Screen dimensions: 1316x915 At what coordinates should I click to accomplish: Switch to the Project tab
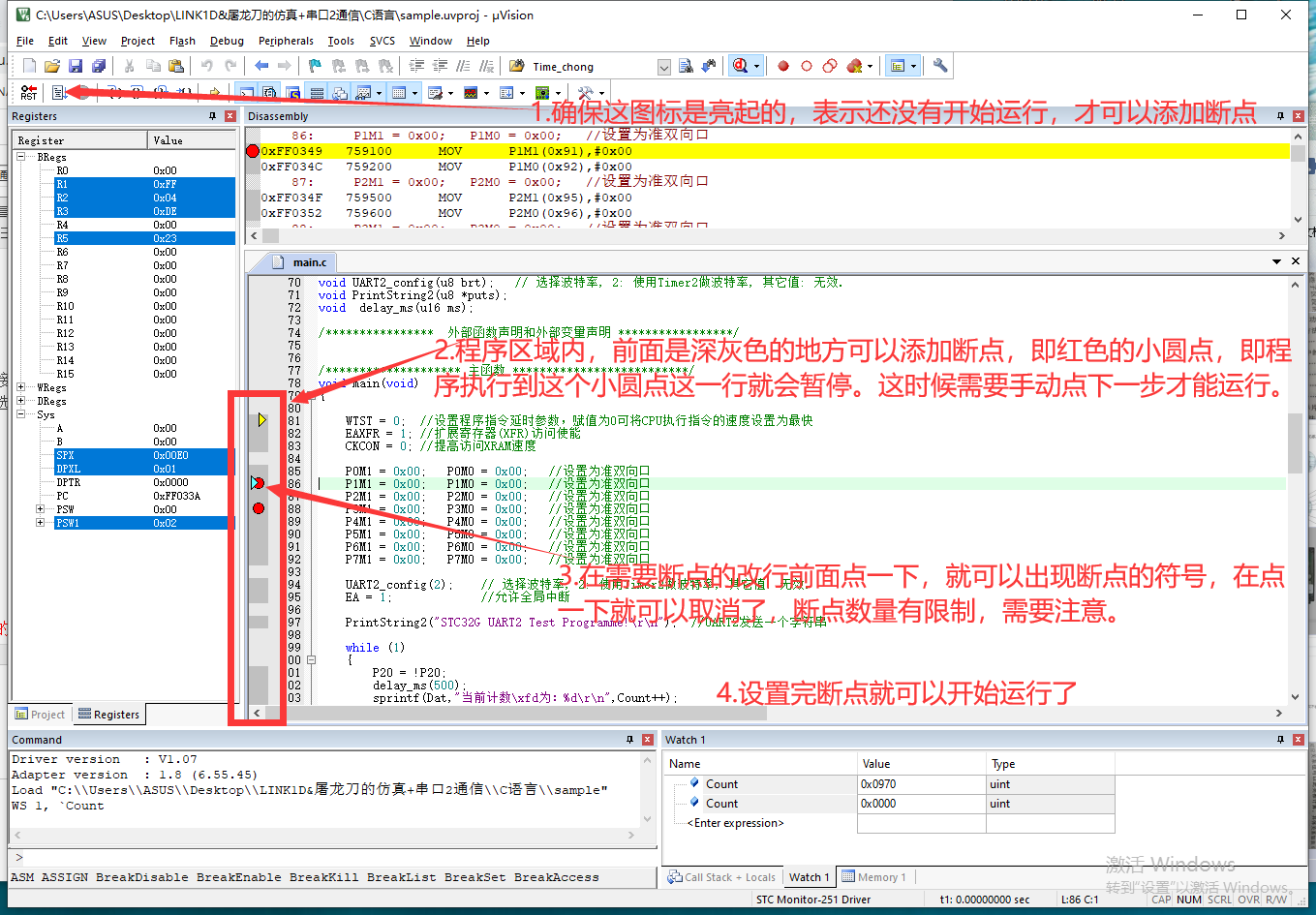pos(41,715)
